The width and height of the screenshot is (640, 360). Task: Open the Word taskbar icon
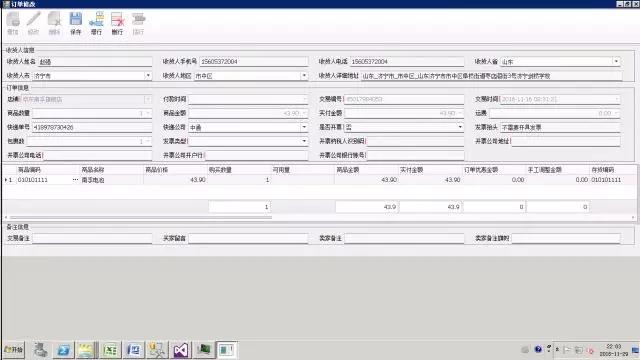pyautogui.click(x=133, y=350)
